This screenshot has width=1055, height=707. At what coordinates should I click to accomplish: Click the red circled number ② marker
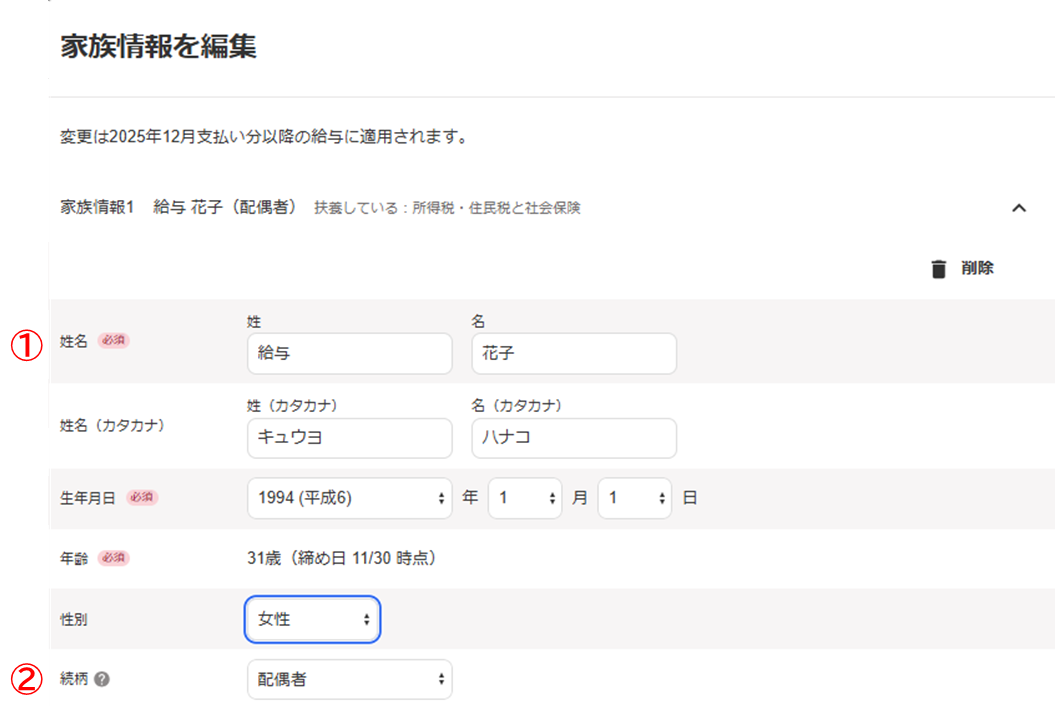click(x=26, y=680)
